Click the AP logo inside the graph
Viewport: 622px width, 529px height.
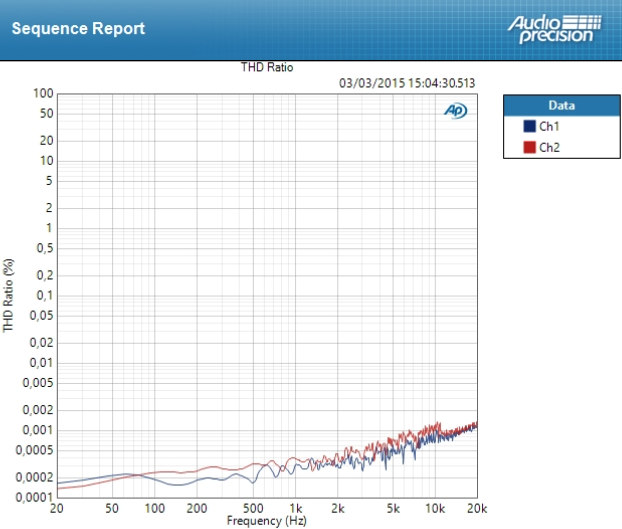455,110
